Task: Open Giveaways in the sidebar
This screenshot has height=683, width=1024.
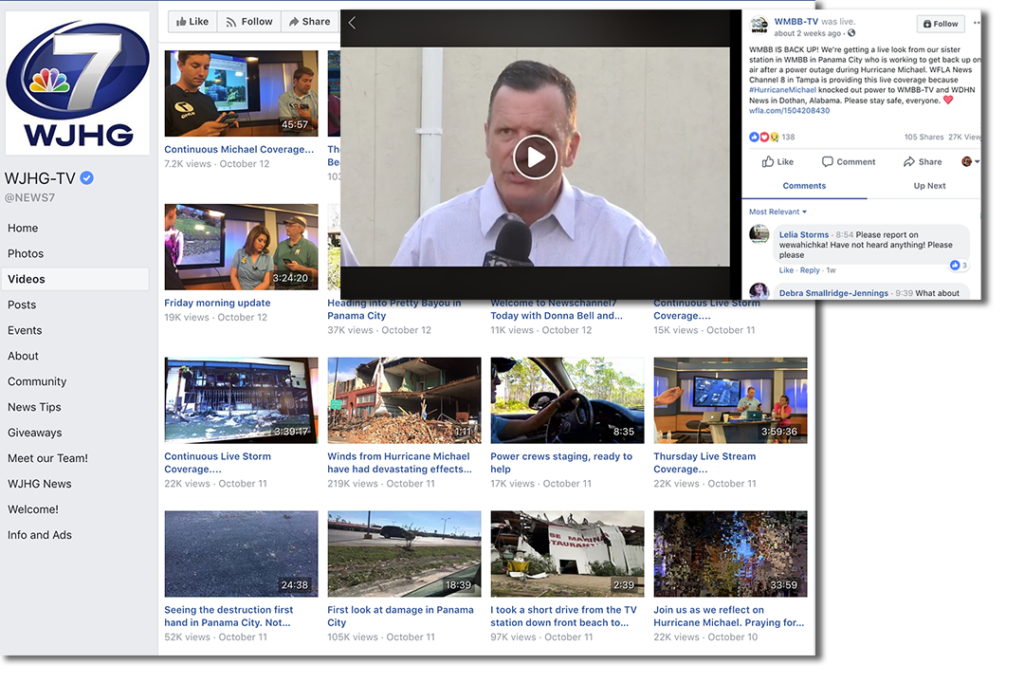Action: click(x=35, y=432)
